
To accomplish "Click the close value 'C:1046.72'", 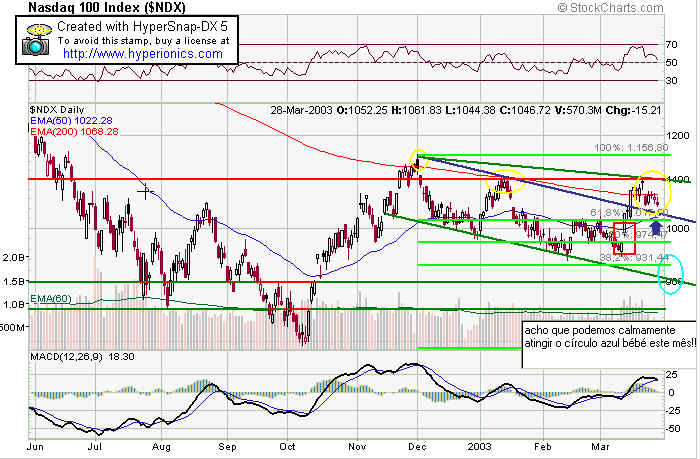I will pos(525,110).
